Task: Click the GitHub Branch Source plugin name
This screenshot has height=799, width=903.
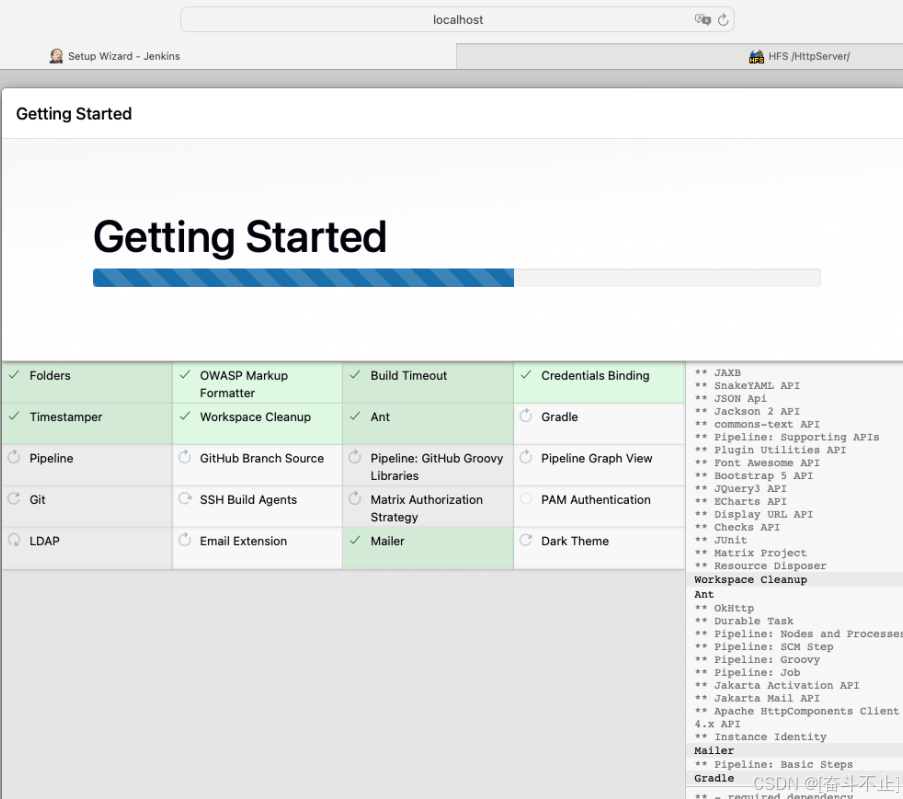Action: point(261,459)
